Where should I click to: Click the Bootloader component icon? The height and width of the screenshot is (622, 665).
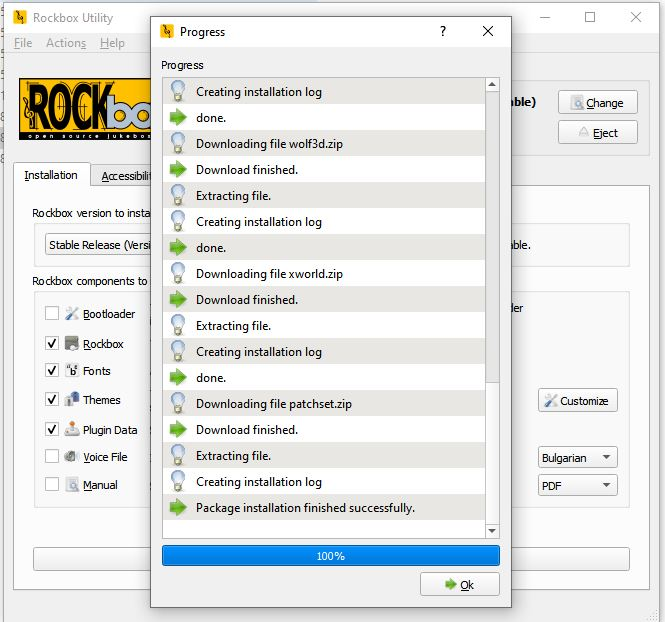point(72,314)
